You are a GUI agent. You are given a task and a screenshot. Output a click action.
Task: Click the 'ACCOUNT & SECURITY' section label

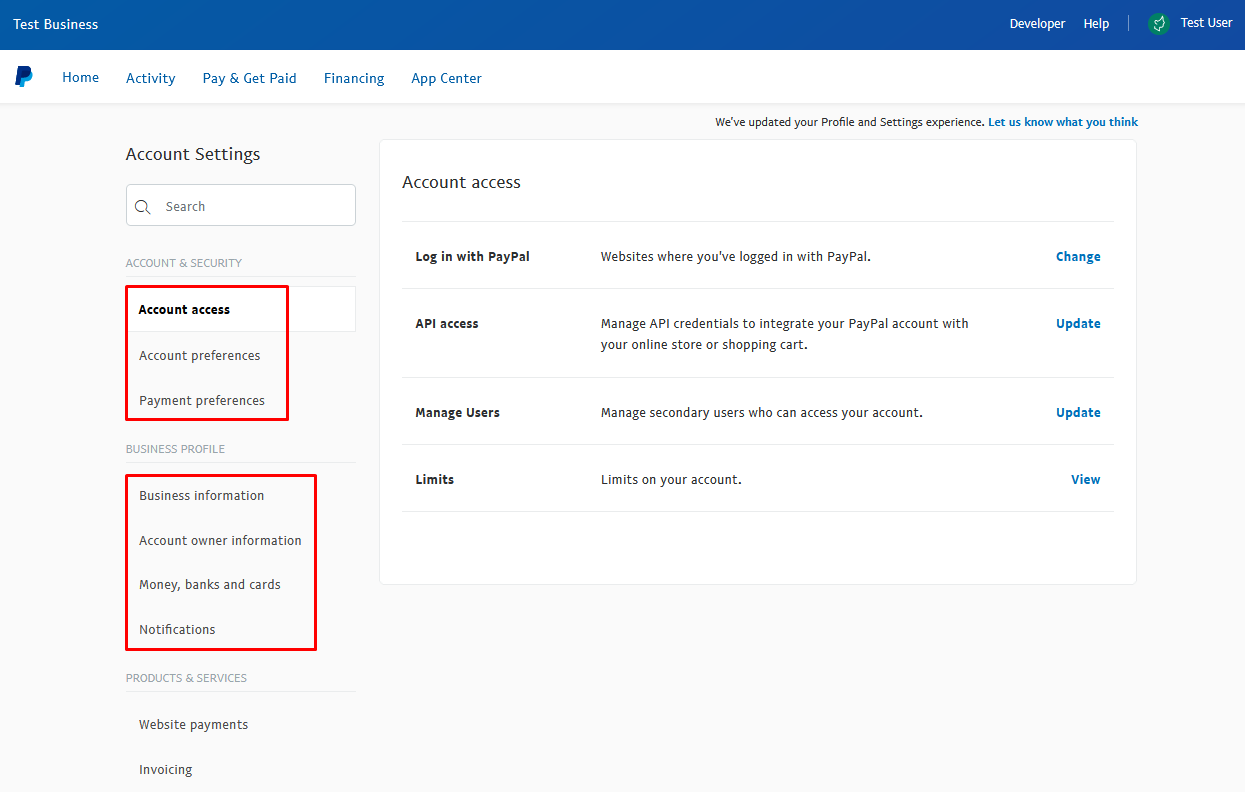point(184,263)
